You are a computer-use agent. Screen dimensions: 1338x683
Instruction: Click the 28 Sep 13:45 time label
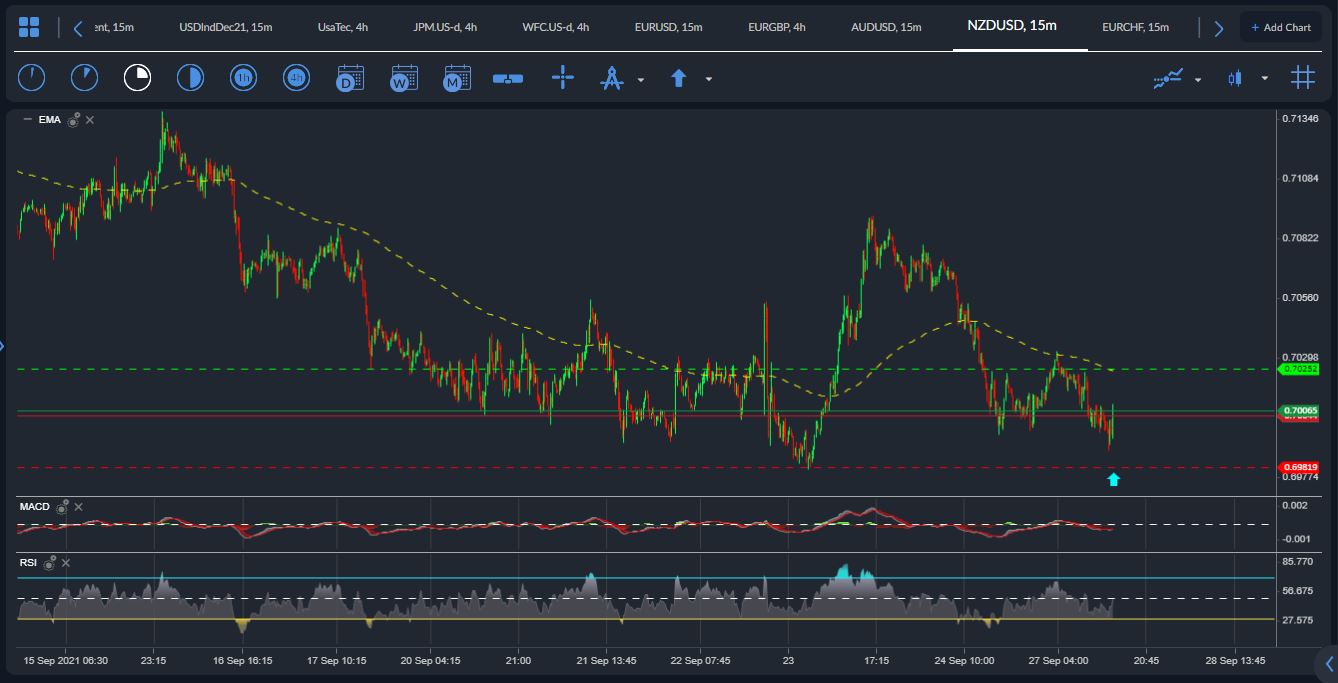[1236, 661]
